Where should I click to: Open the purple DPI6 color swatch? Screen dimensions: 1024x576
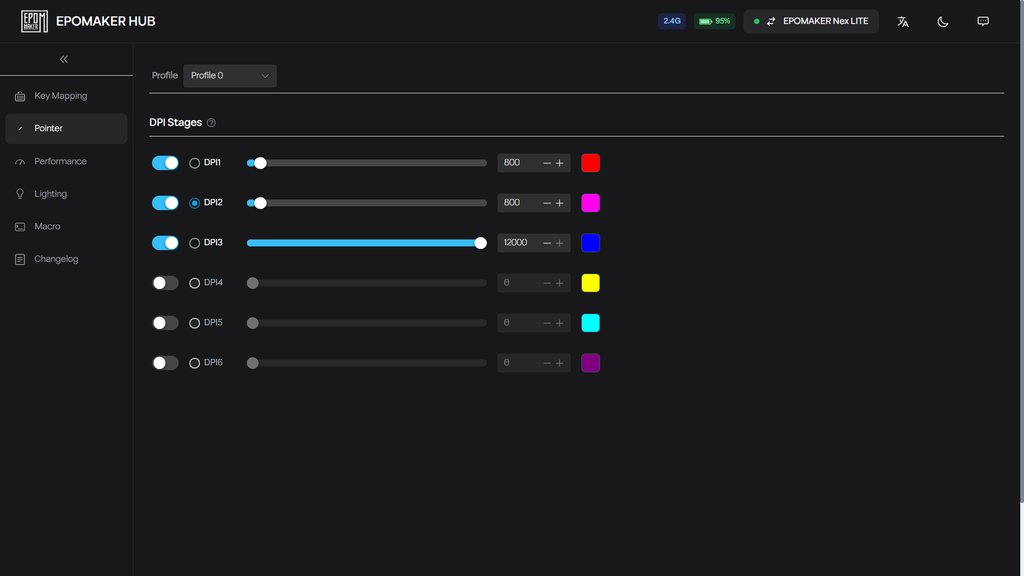point(590,363)
